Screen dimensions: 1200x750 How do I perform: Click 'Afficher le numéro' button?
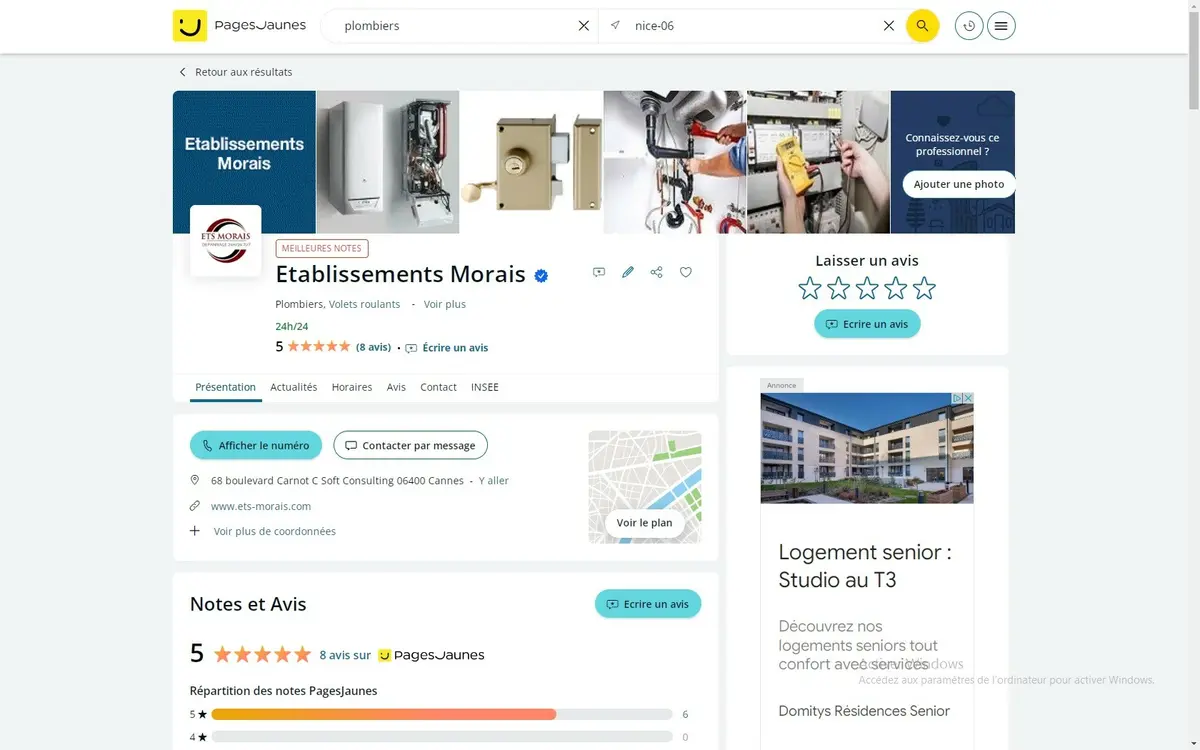[x=256, y=445]
